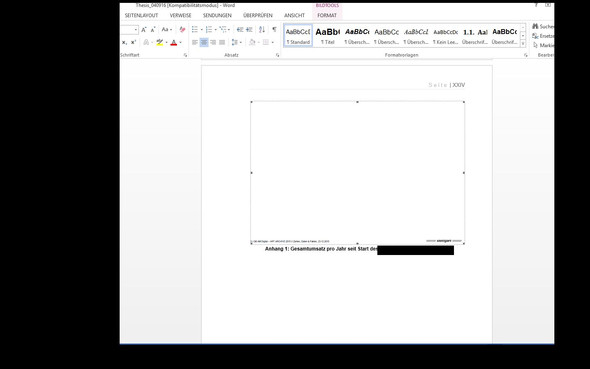Open the FORMAT ribbon tab
590x369 pixels.
tap(327, 15)
